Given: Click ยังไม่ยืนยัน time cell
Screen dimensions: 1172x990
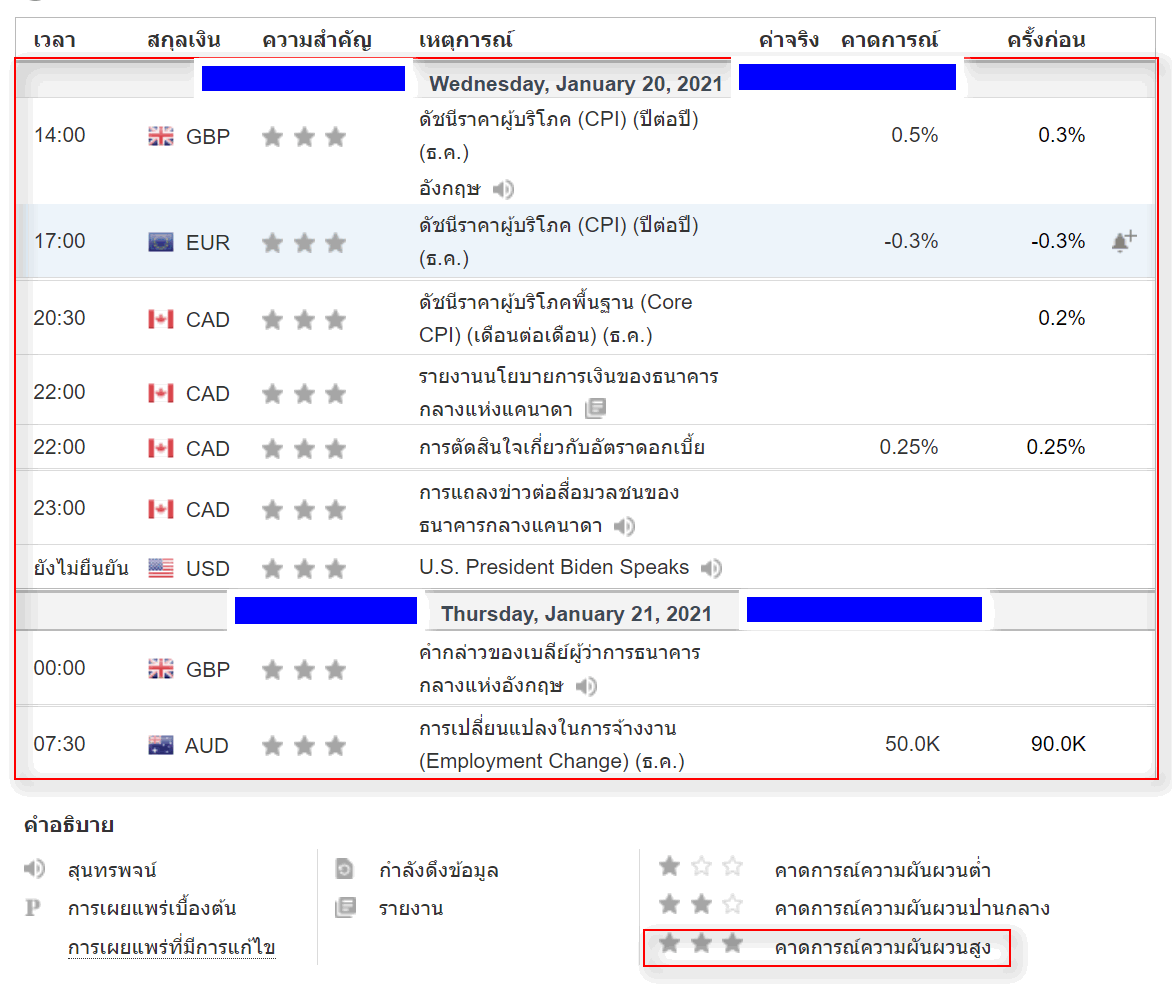Looking at the screenshot, I should tap(81, 568).
